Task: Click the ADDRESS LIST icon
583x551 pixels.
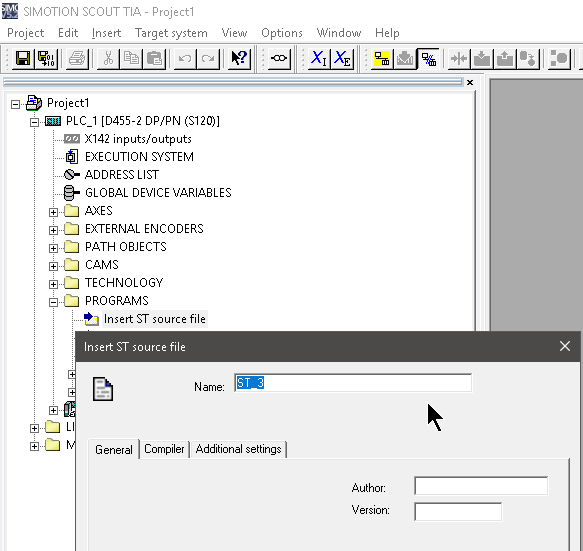Action: (71, 175)
